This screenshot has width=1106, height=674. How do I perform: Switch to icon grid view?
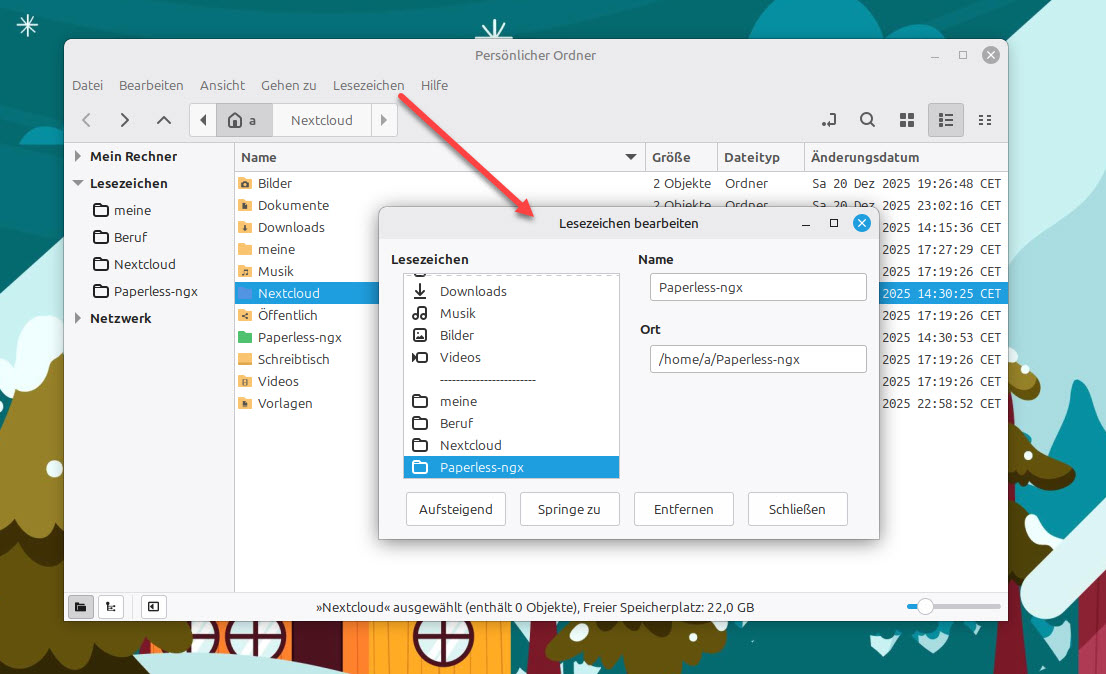click(907, 120)
